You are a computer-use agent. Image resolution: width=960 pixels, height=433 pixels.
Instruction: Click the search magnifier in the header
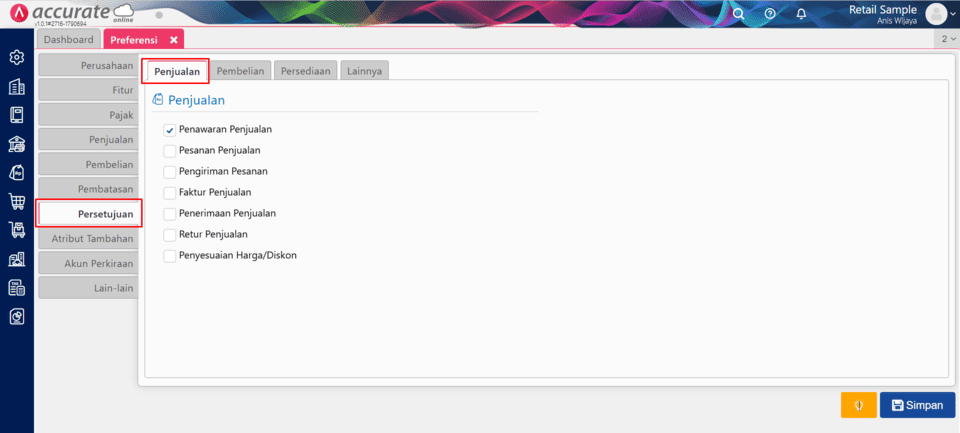point(739,14)
